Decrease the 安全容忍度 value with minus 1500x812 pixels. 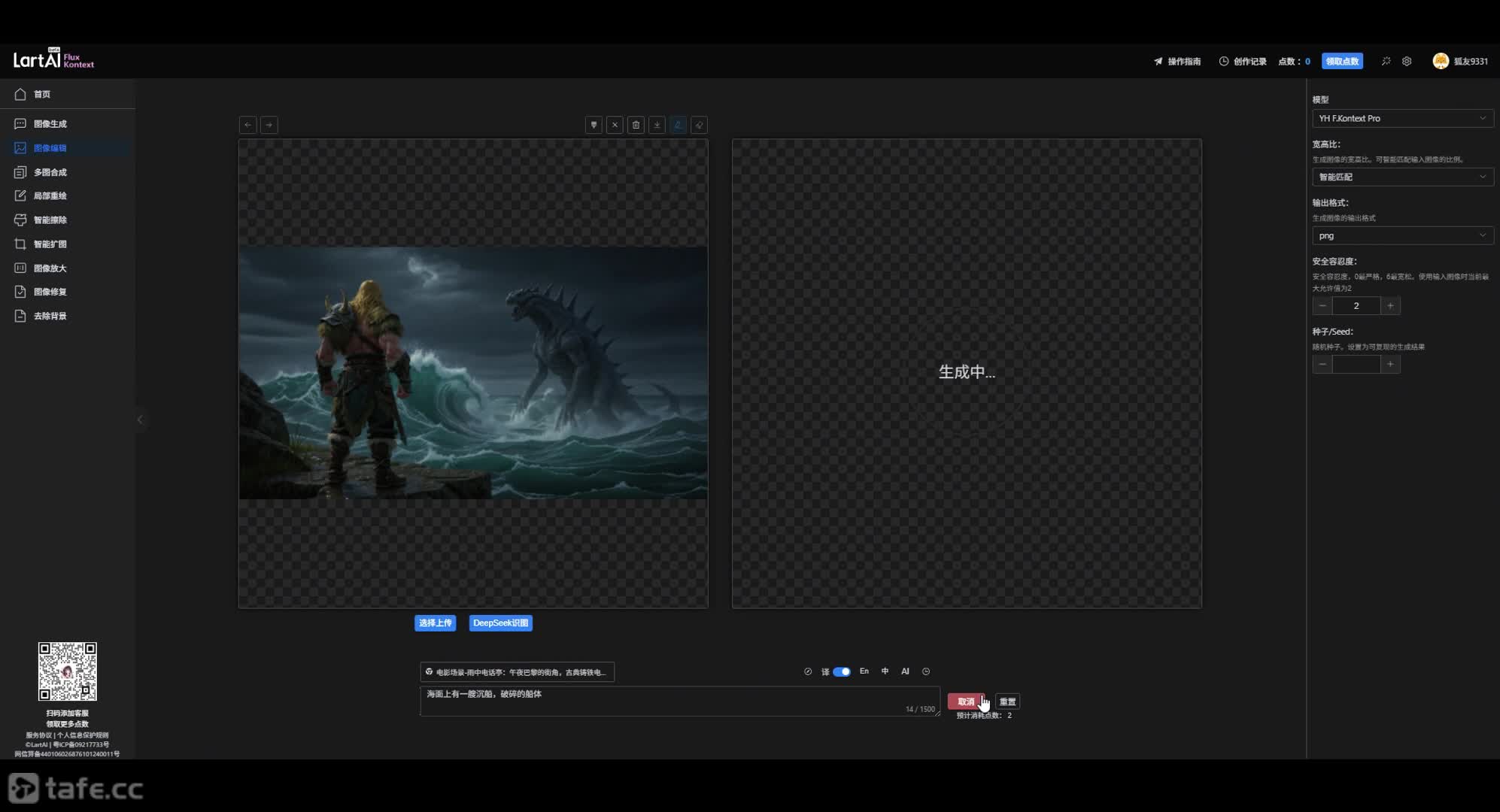(1322, 305)
